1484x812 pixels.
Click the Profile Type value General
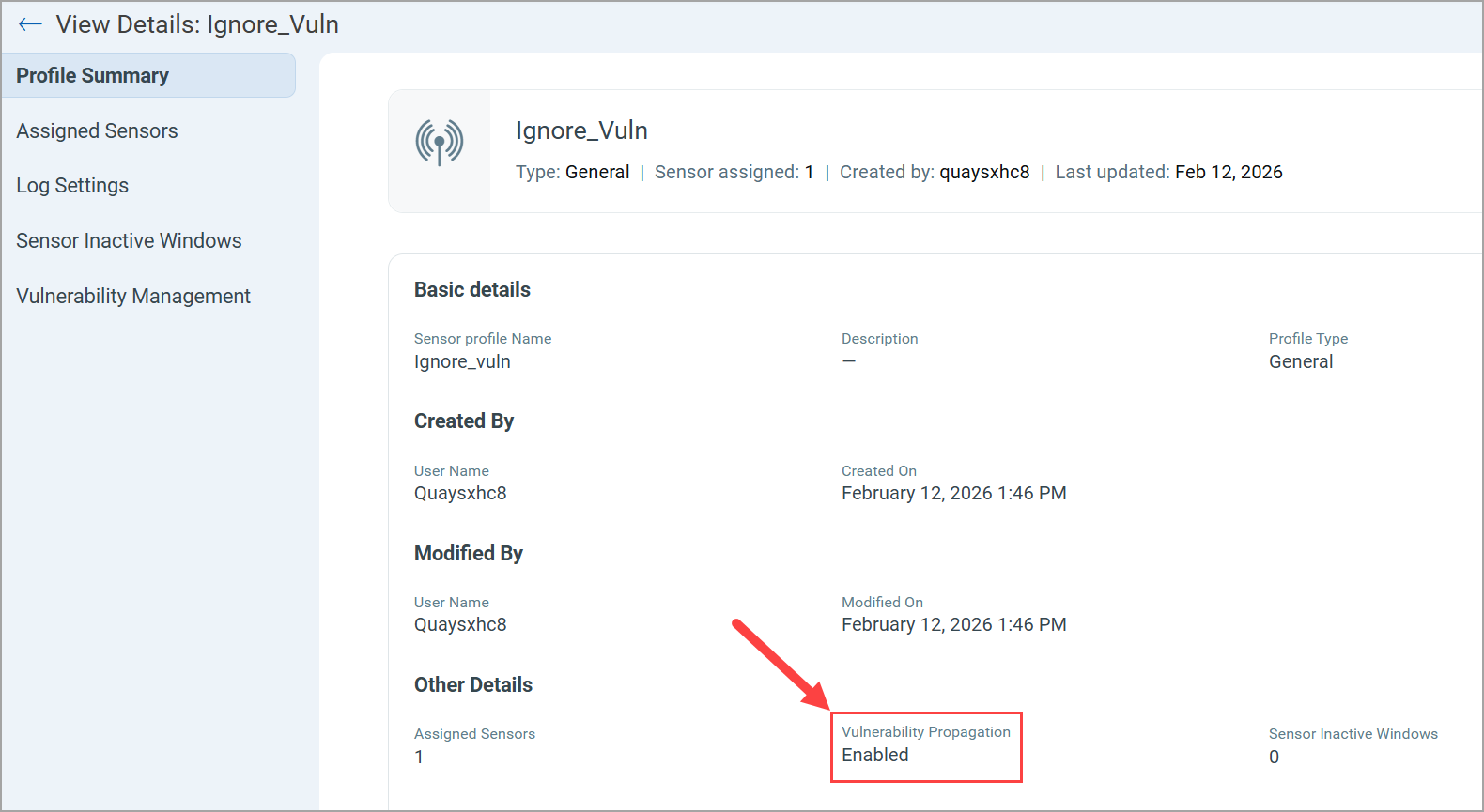tap(1300, 361)
